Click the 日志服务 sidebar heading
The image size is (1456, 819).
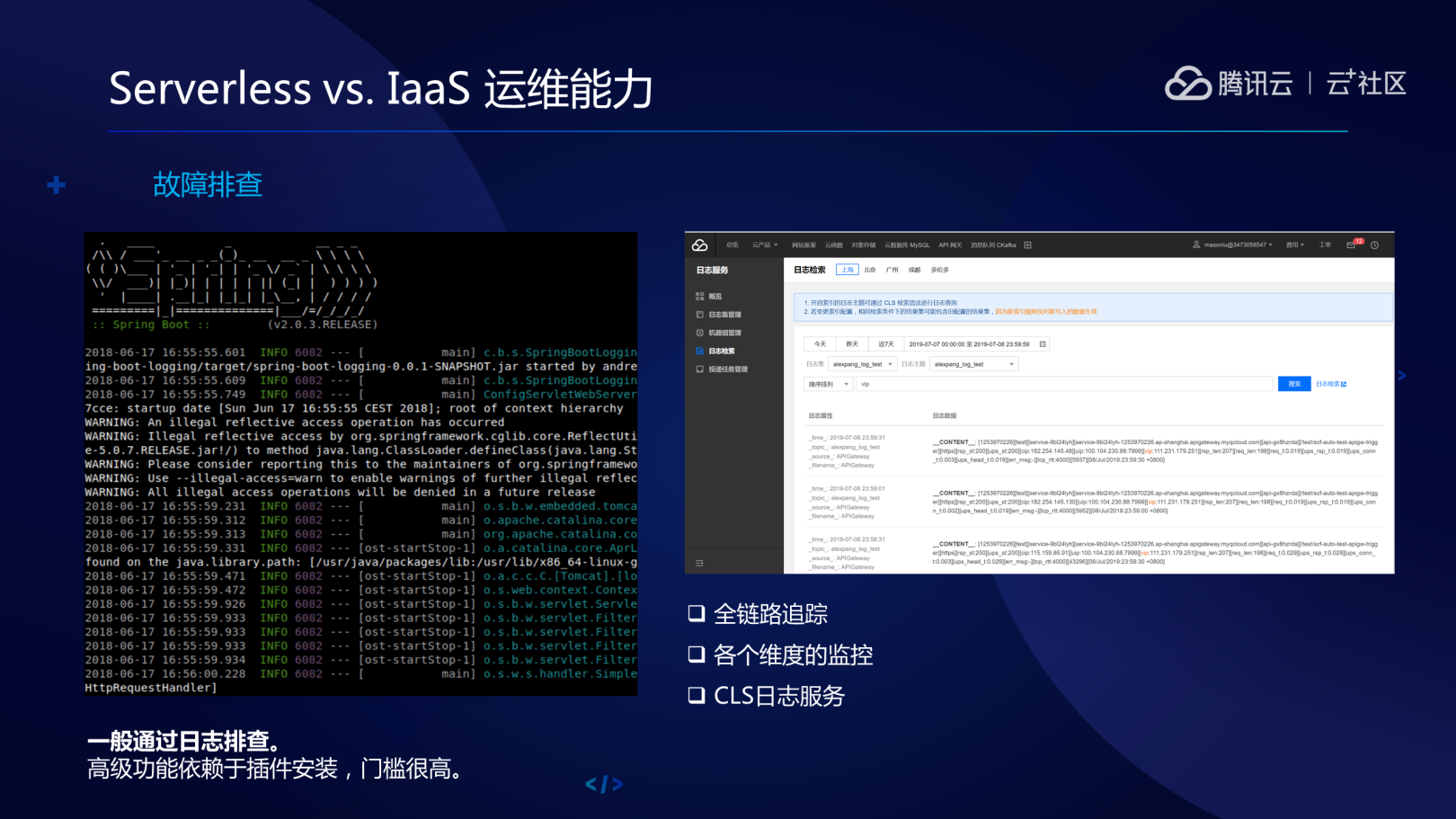click(x=712, y=270)
